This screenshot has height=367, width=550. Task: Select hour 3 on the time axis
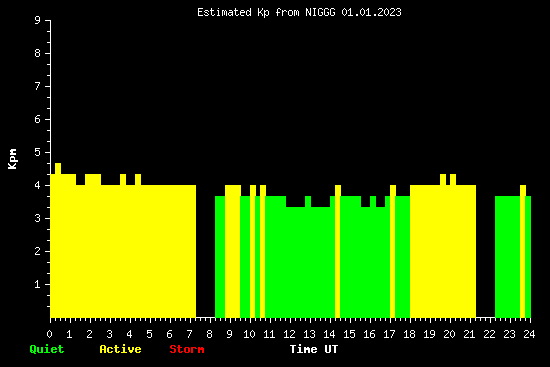tap(109, 334)
